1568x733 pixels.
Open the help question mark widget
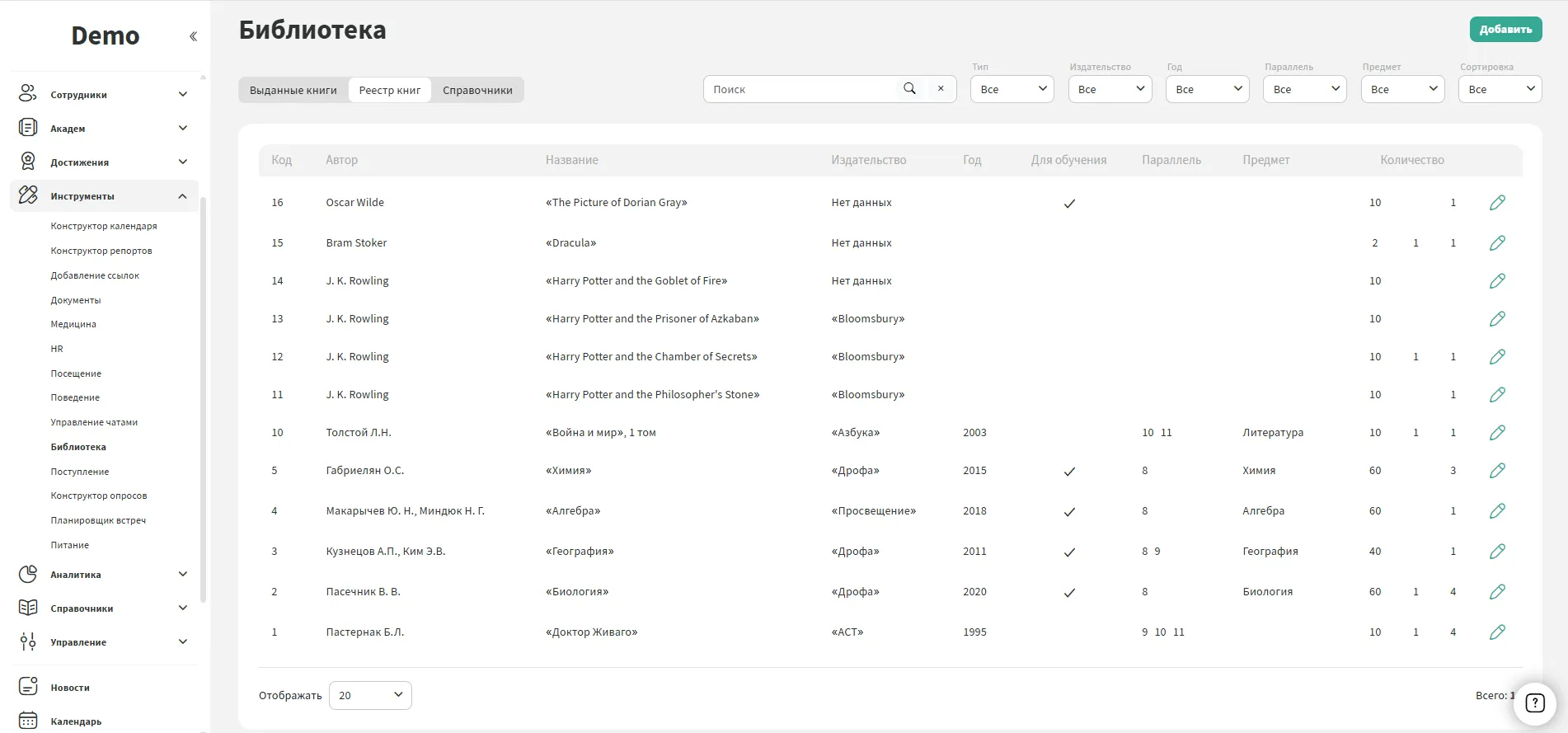[x=1534, y=702]
